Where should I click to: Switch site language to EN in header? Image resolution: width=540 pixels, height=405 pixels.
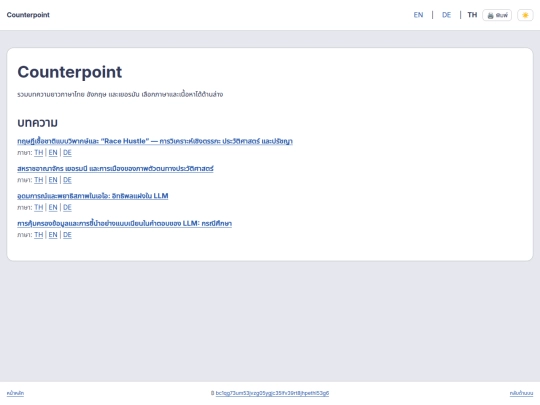click(x=418, y=15)
